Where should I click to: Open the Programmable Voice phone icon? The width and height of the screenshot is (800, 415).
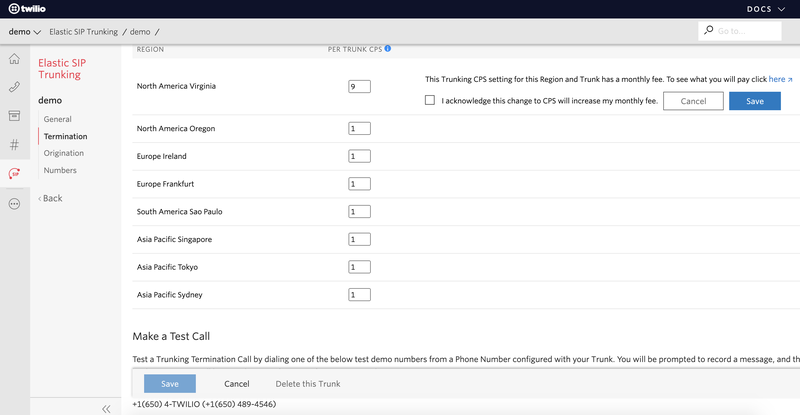pyautogui.click(x=14, y=87)
